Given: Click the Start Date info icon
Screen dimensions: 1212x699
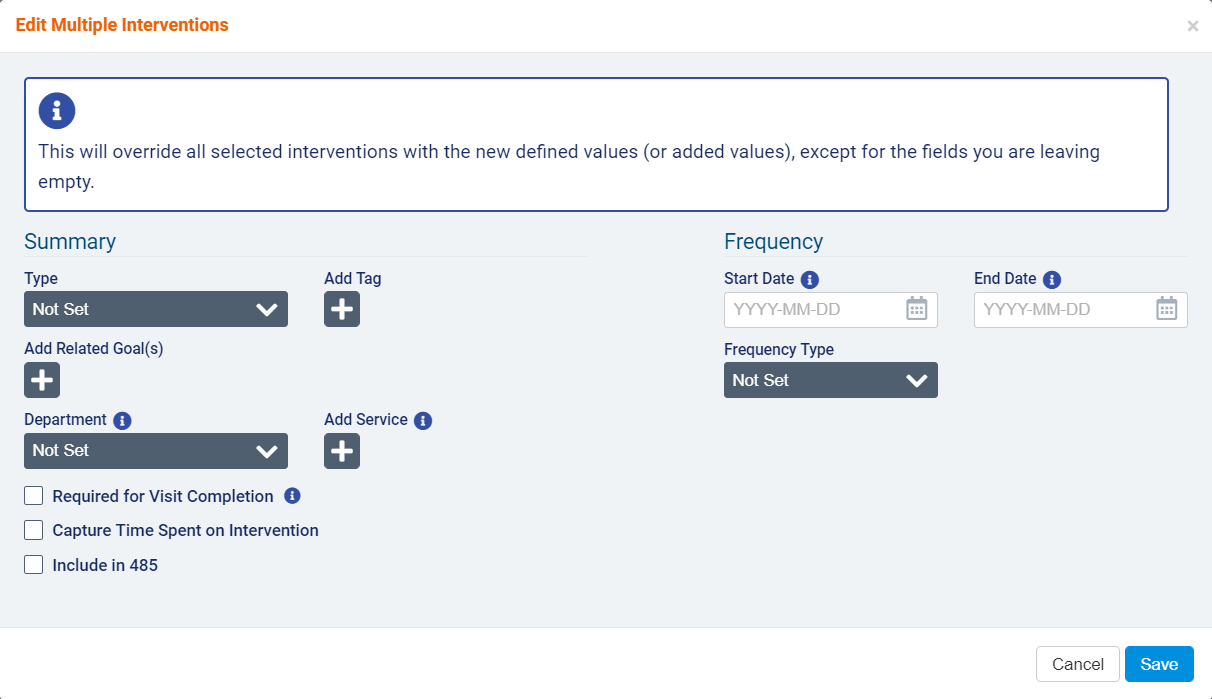Looking at the screenshot, I should coord(810,280).
